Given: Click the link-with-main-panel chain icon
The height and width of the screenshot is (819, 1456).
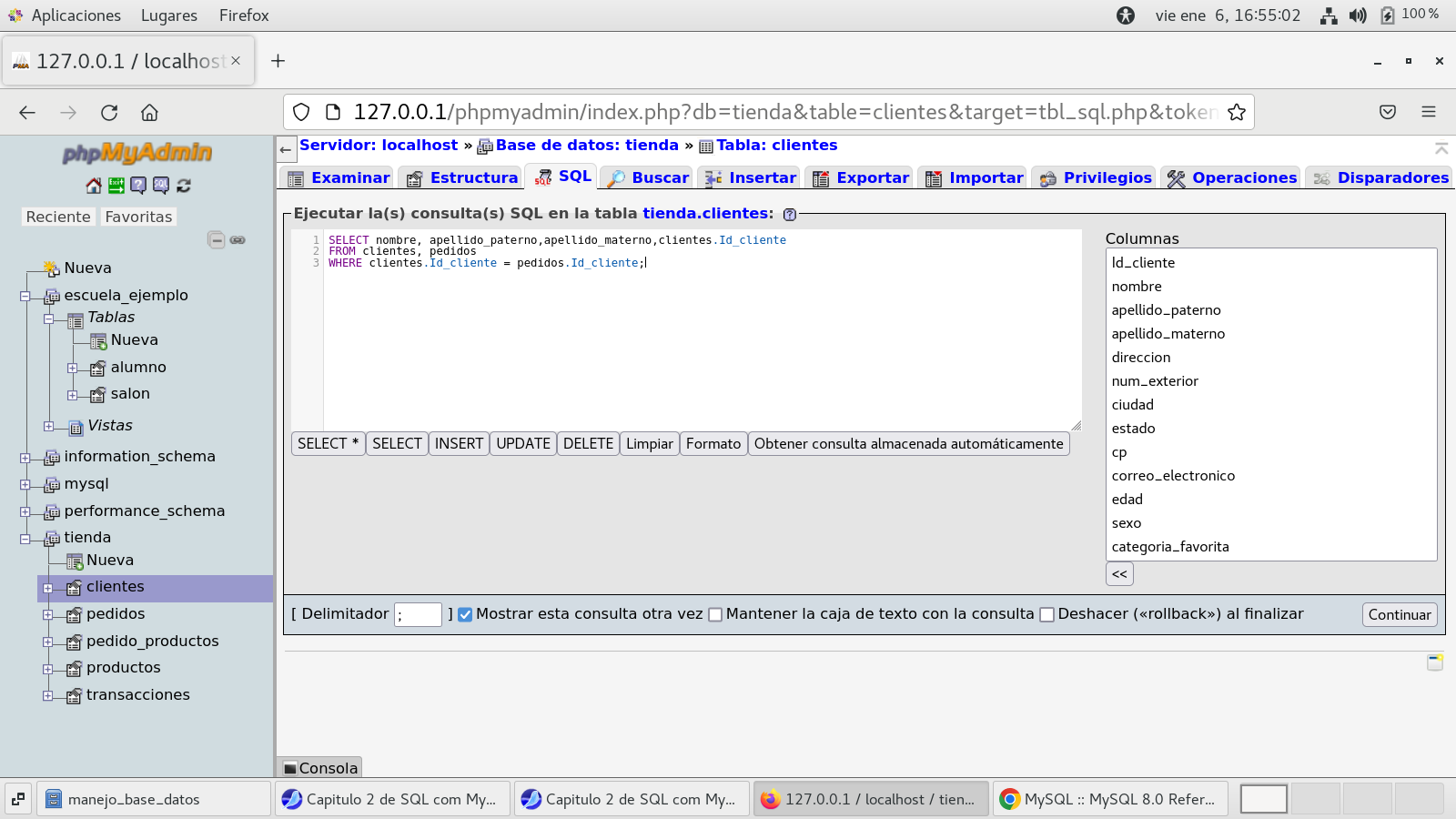Looking at the screenshot, I should point(238,240).
